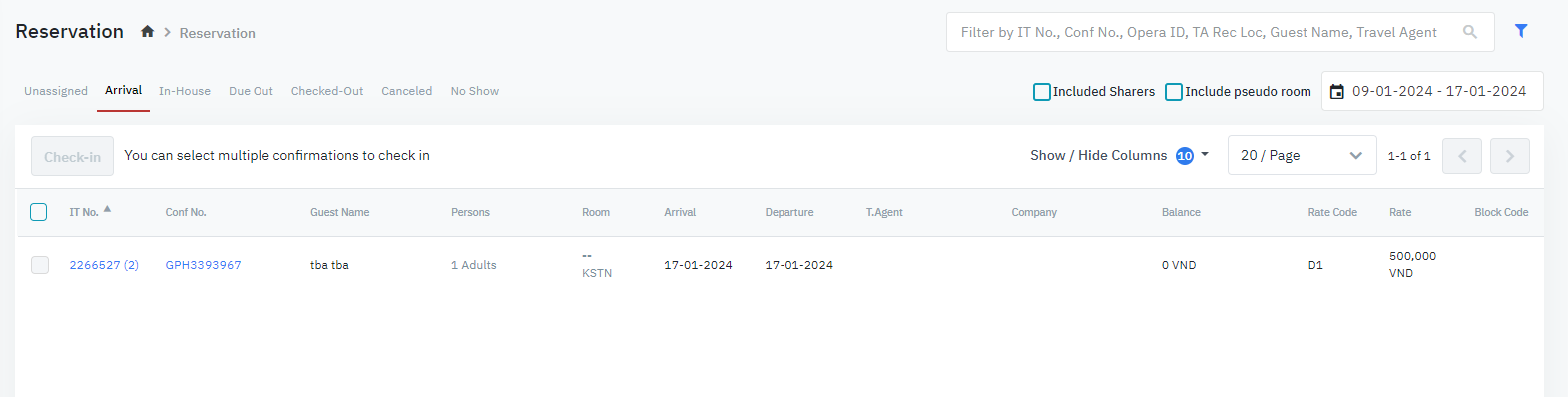Enable Included Sharers checkbox

point(1042,92)
